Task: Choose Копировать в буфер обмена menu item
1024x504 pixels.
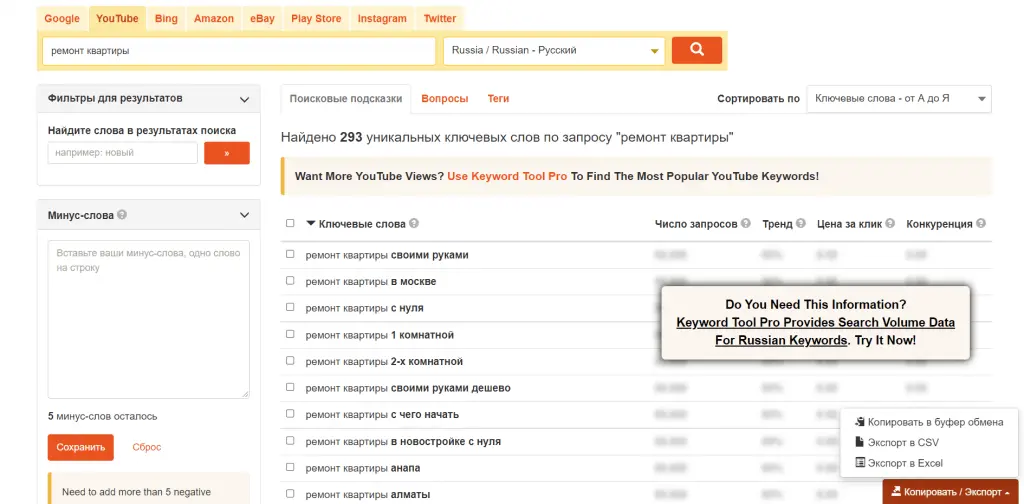Action: tap(929, 422)
